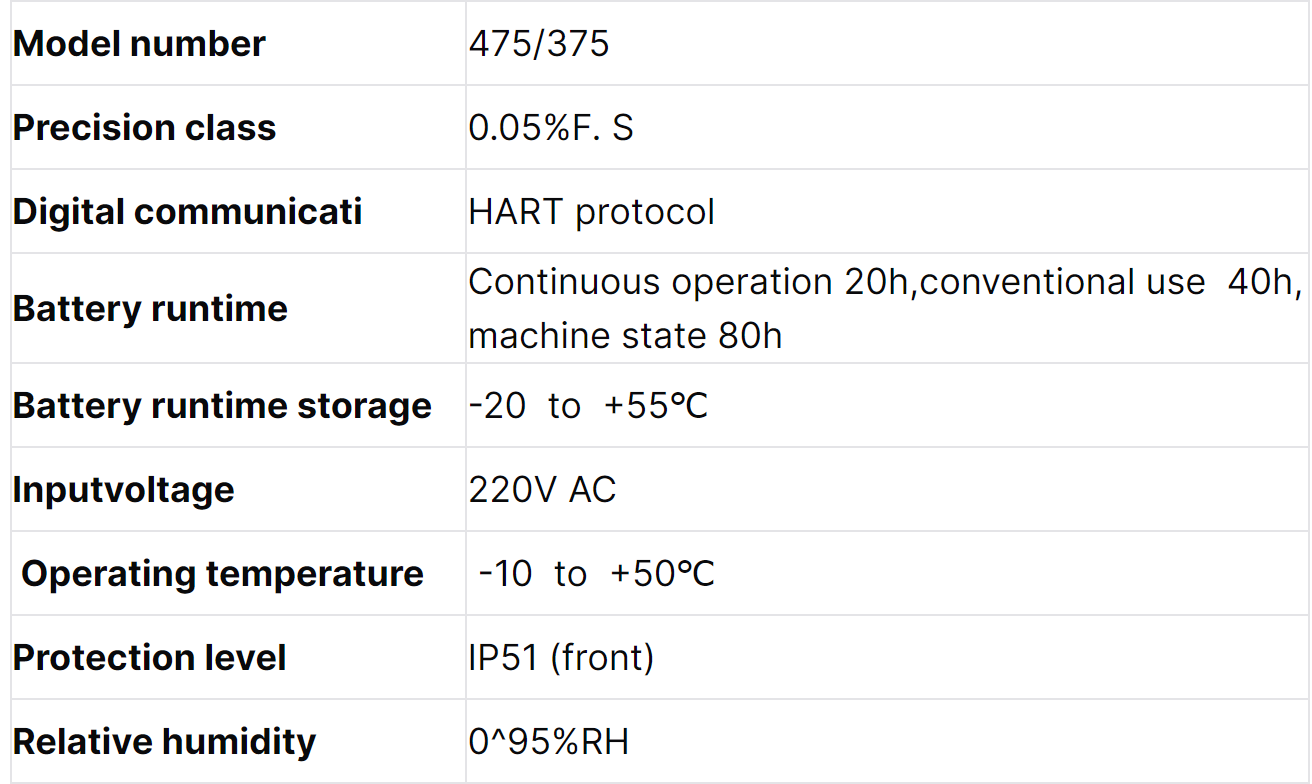Viewport: 1312px width, 784px height.
Task: Select the "HART protocol" value text
Action: click(591, 212)
